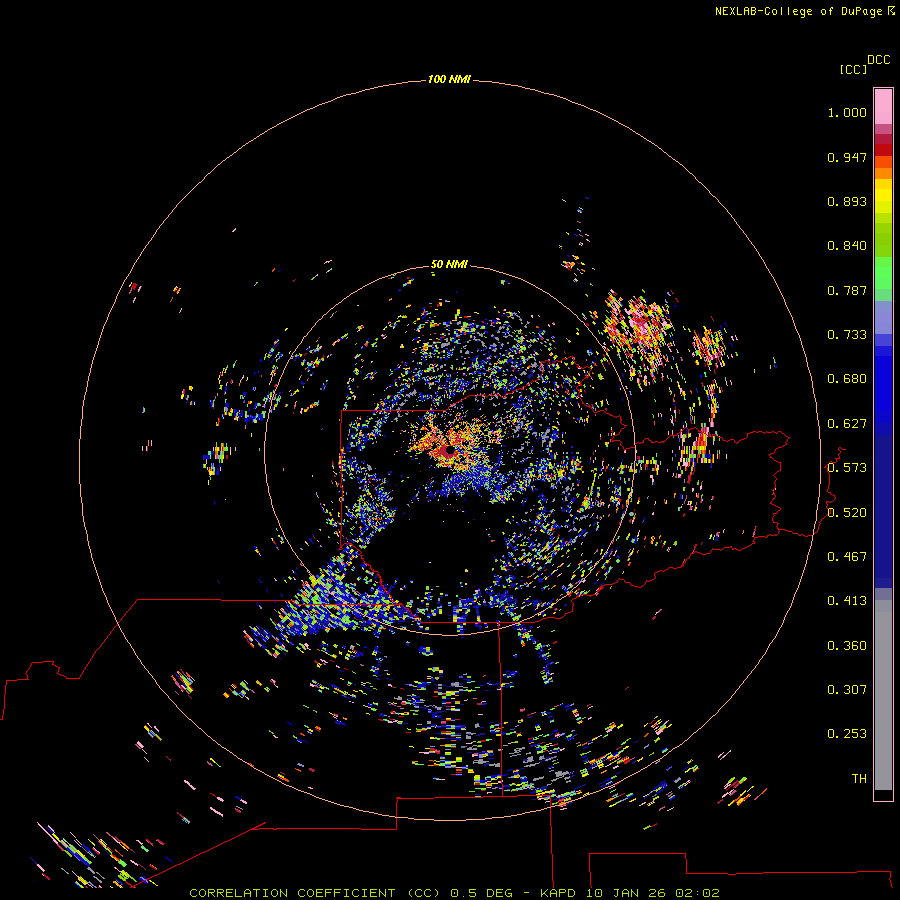Click the 0.733 scale value
This screenshot has height=900, width=900.
[847, 335]
